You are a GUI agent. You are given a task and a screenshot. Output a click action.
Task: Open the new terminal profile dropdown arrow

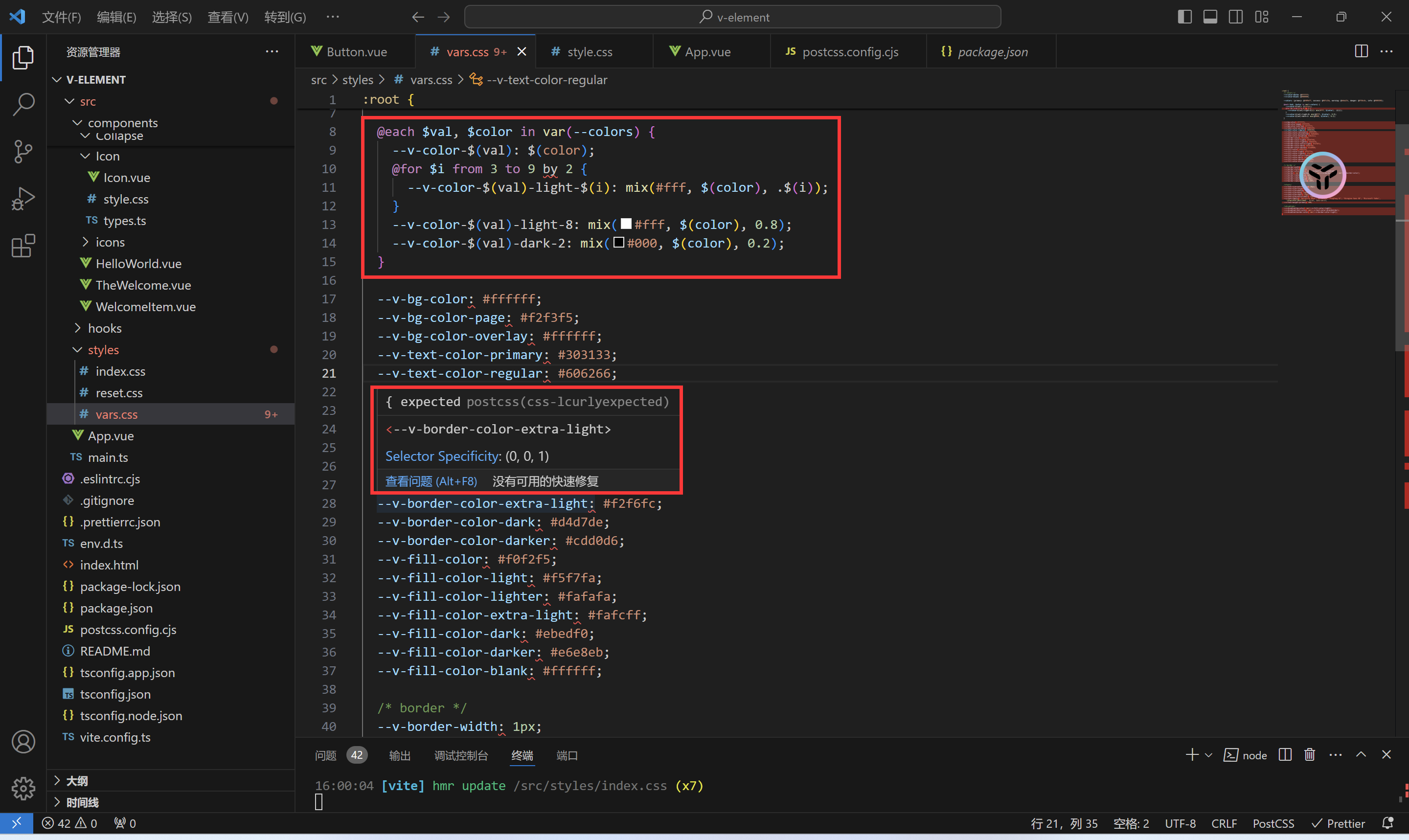click(1208, 755)
